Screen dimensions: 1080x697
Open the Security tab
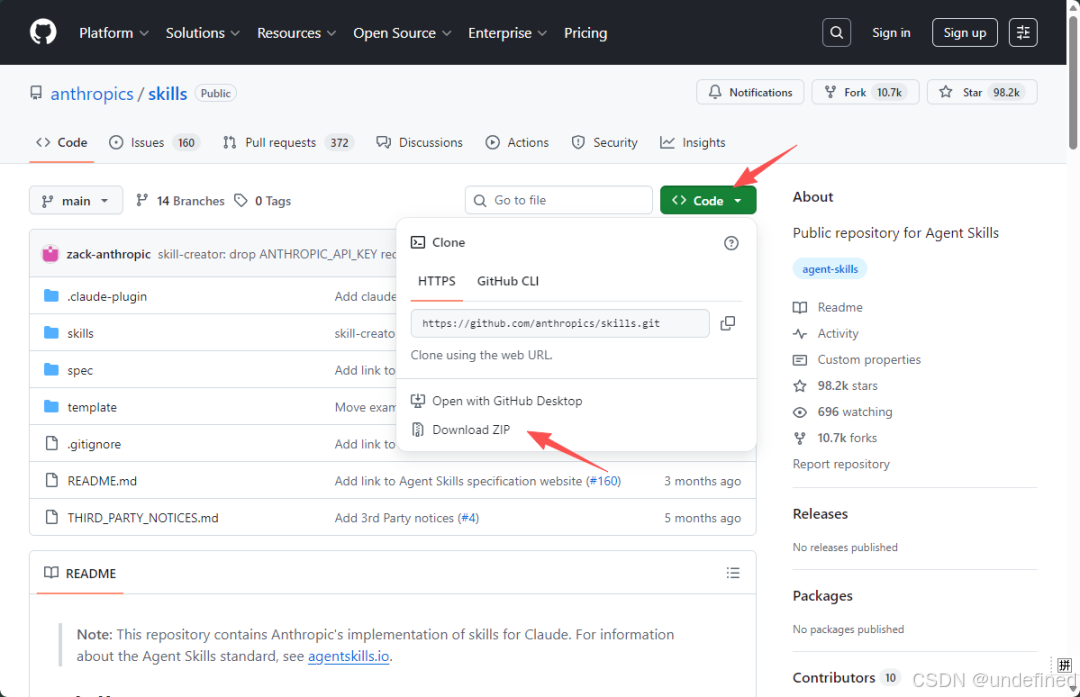pos(604,143)
